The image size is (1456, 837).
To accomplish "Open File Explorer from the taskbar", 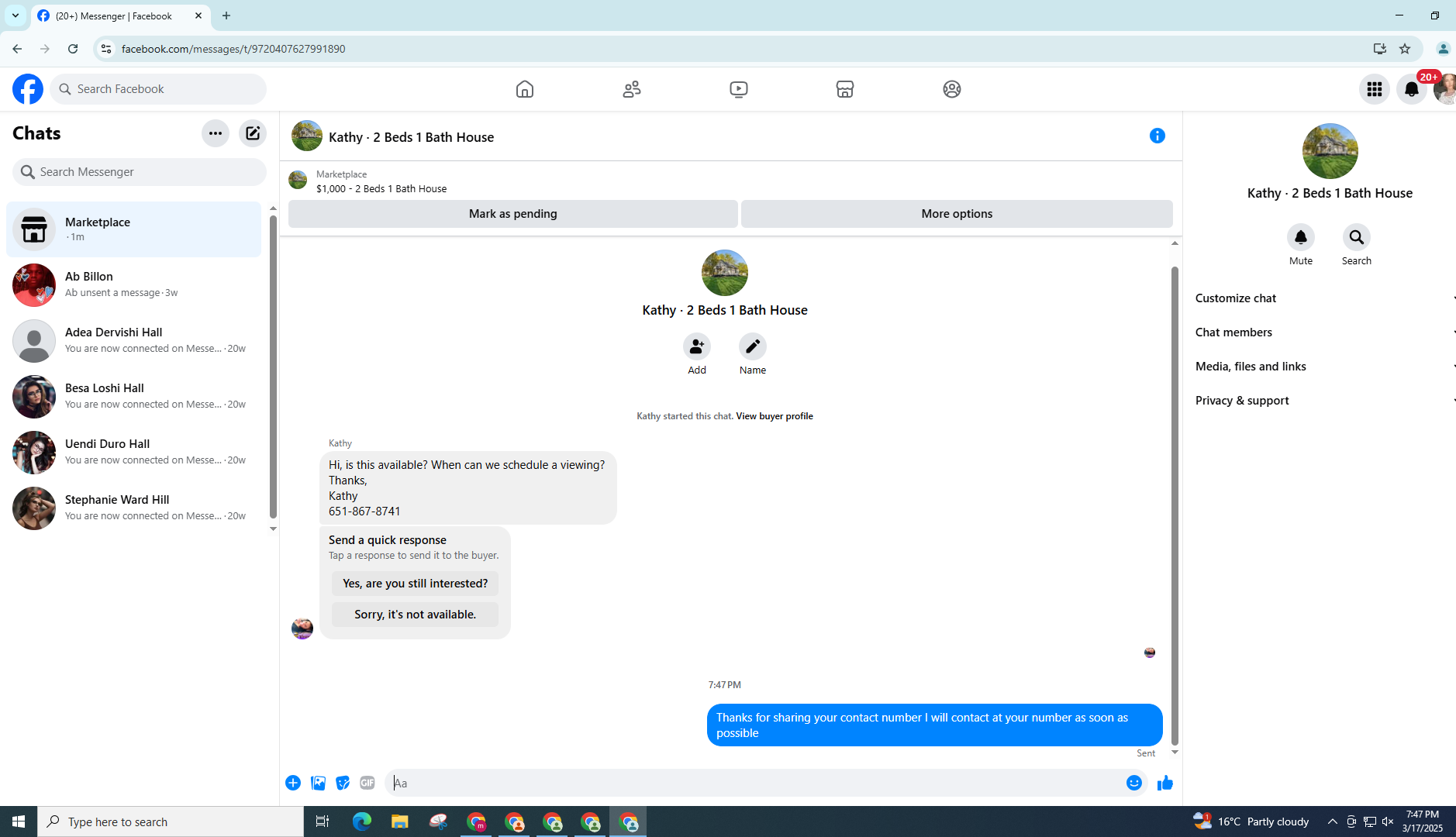I will click(399, 821).
